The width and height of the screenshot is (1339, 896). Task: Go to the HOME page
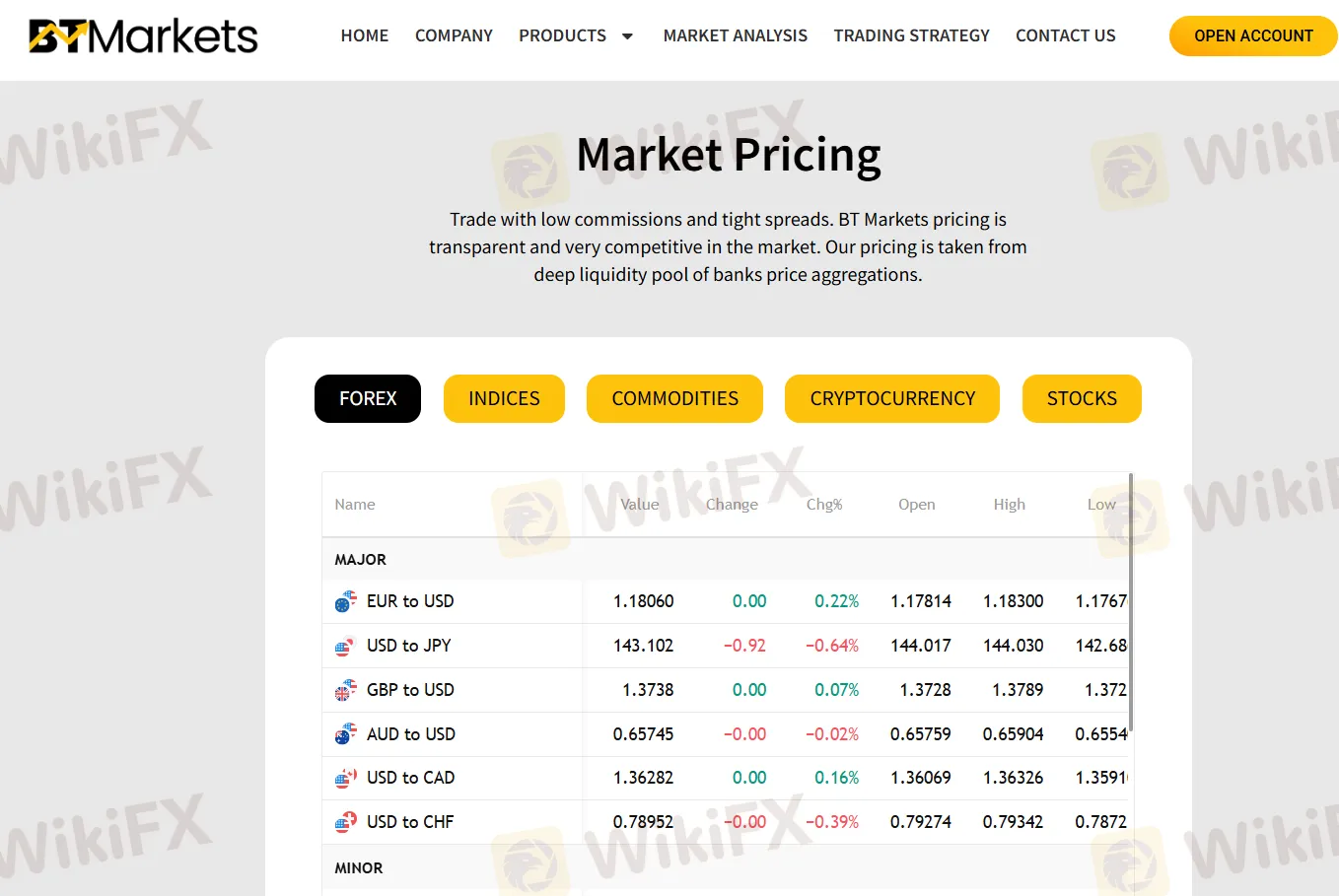[x=365, y=35]
